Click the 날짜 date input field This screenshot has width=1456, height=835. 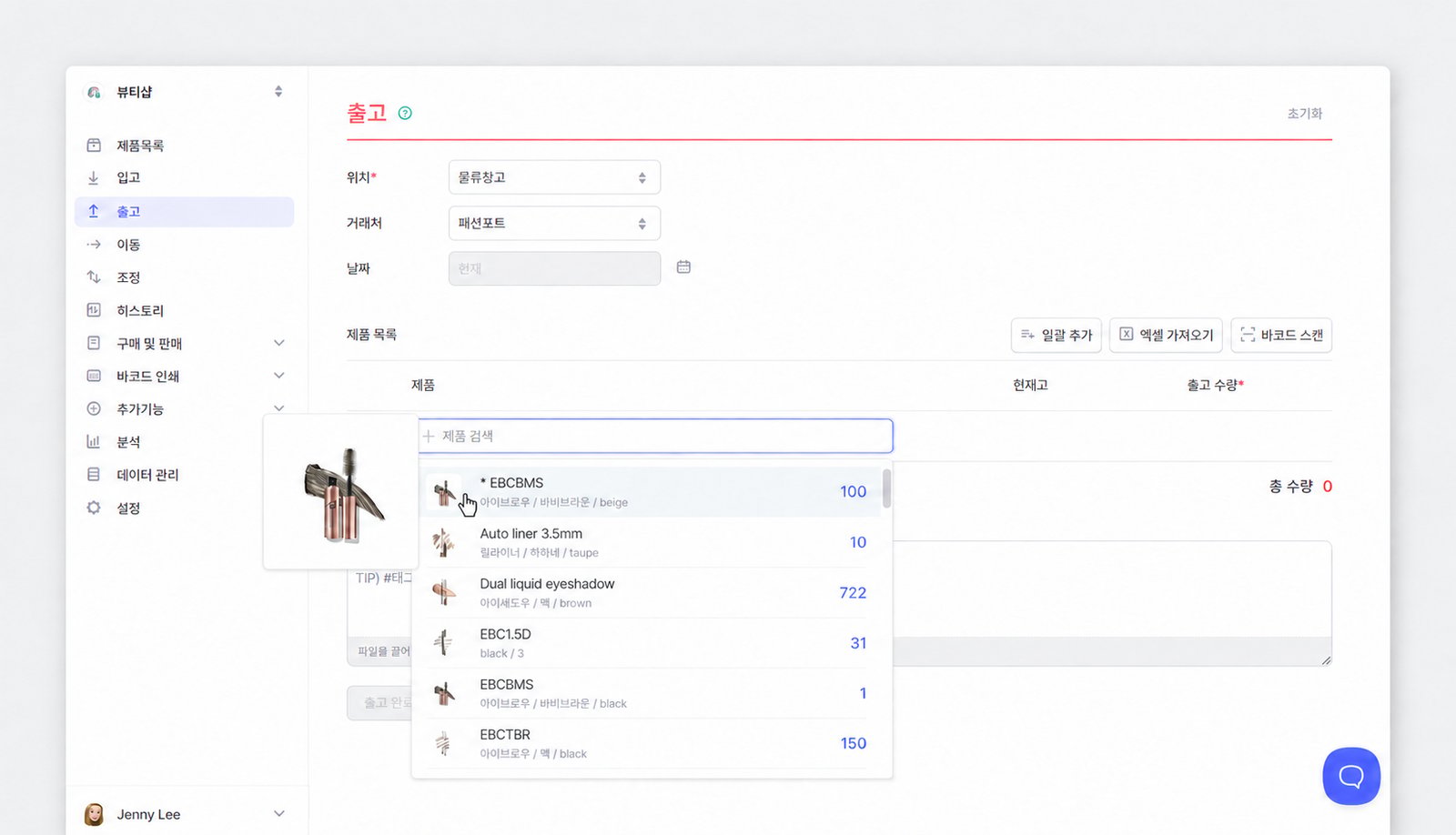pos(554,269)
